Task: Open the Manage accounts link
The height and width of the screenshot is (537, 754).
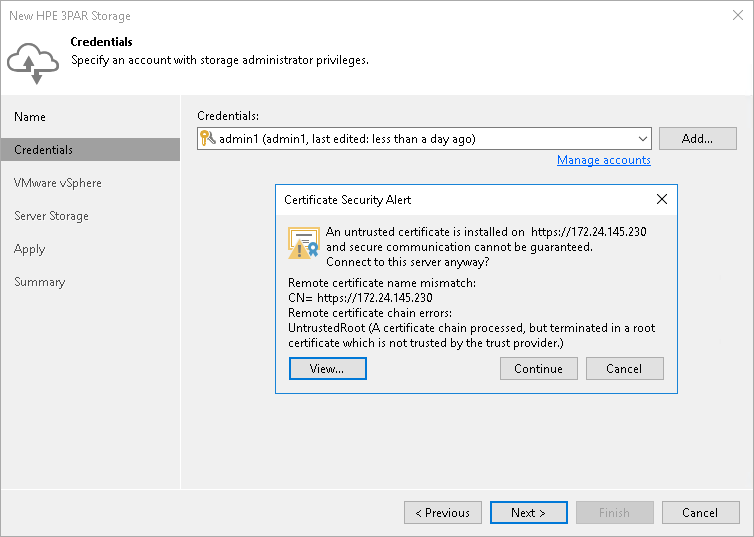Action: pyautogui.click(x=603, y=160)
